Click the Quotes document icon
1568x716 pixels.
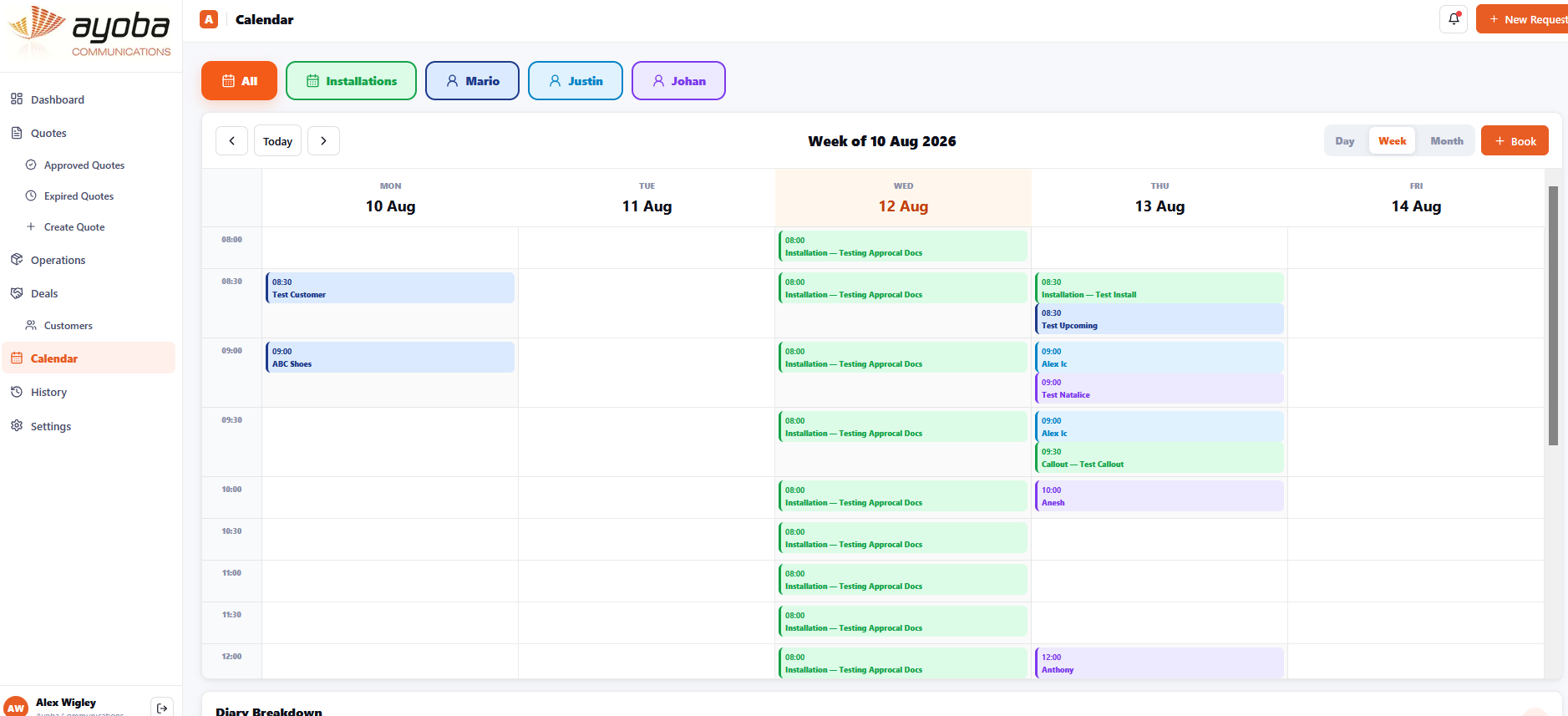tap(17, 133)
